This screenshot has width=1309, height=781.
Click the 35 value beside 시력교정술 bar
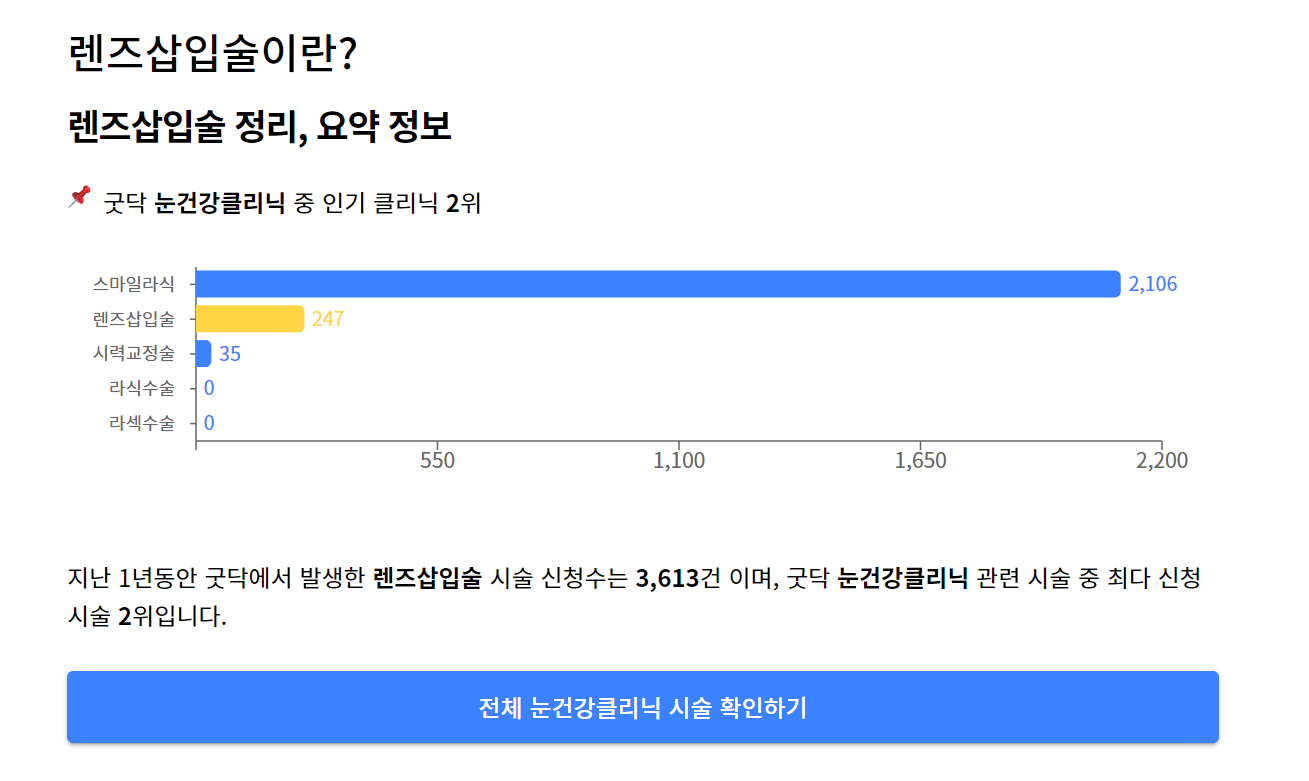tap(231, 353)
